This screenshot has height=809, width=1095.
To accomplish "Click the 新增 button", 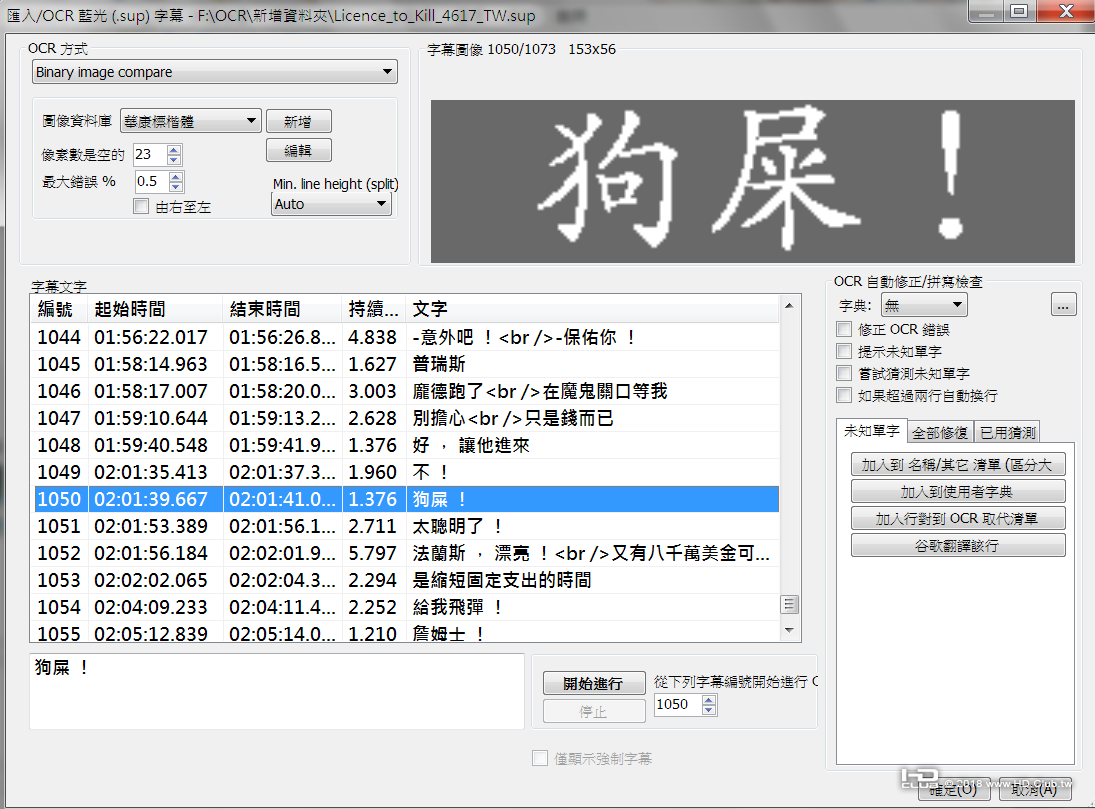I will [x=298, y=122].
